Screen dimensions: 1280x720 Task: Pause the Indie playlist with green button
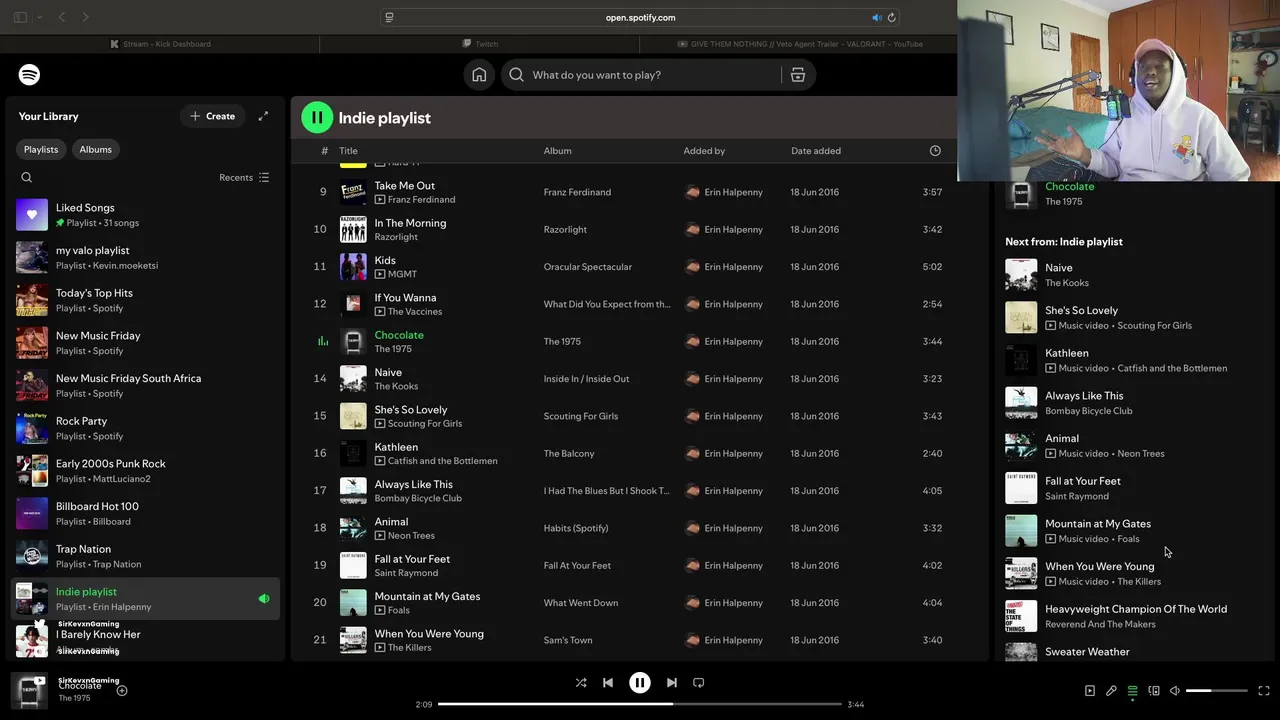point(317,118)
